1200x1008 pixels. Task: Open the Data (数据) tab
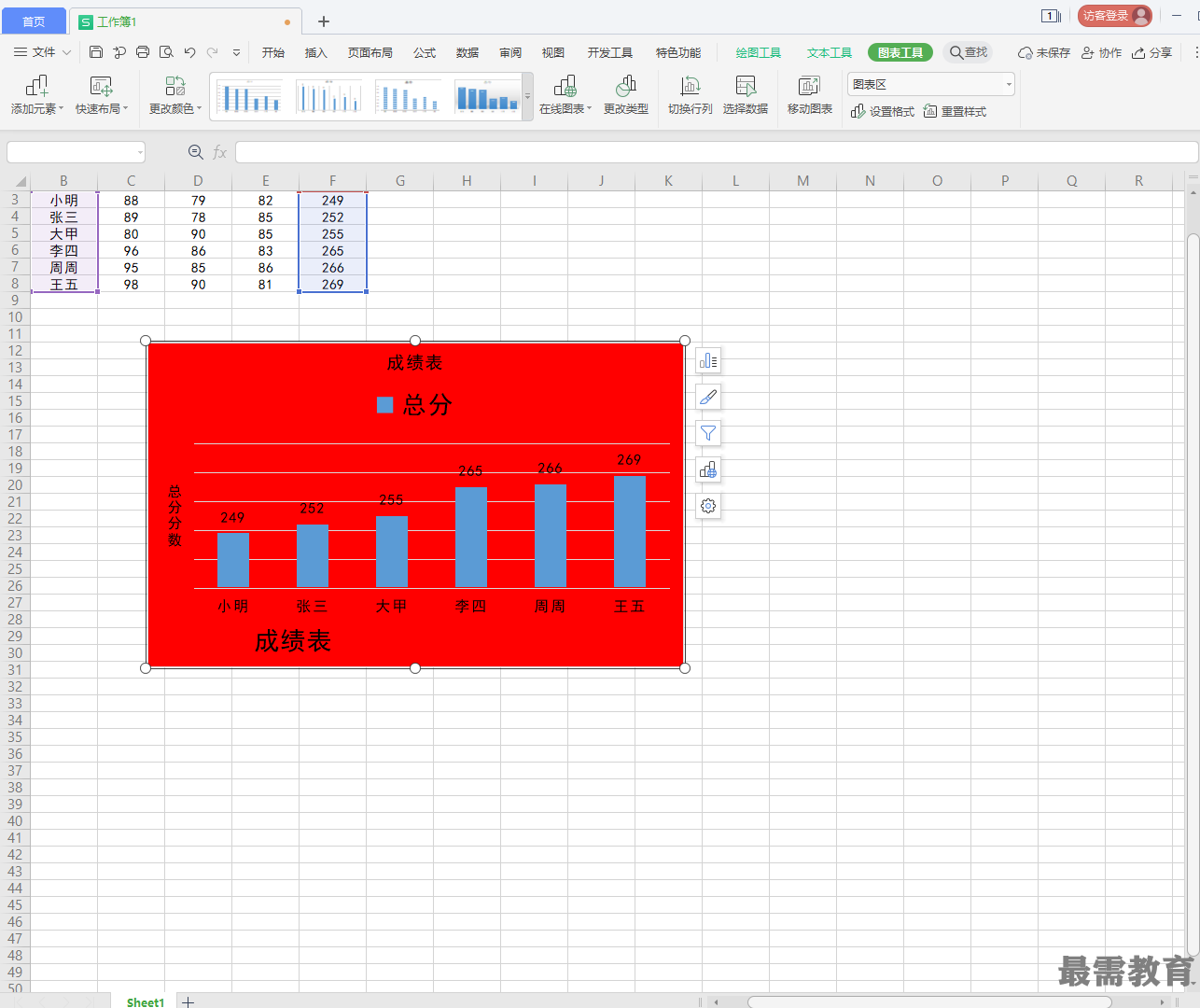(x=467, y=52)
